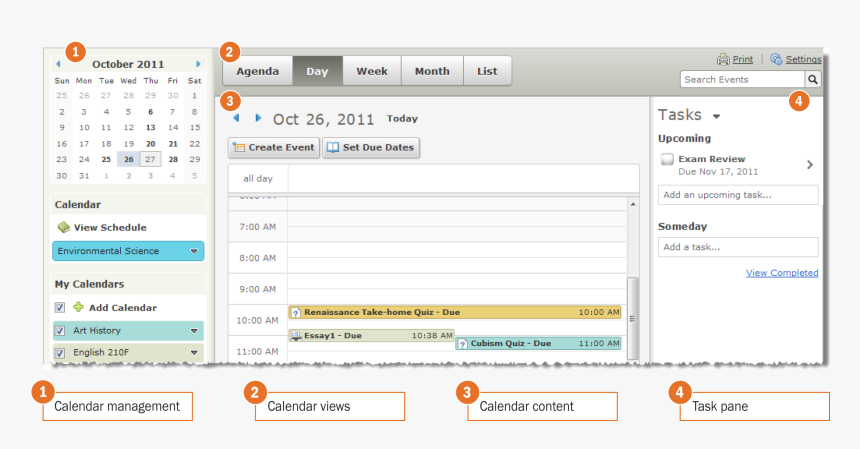Image resolution: width=860 pixels, height=449 pixels.
Task: Switch to the Day view tab
Action: (317, 71)
